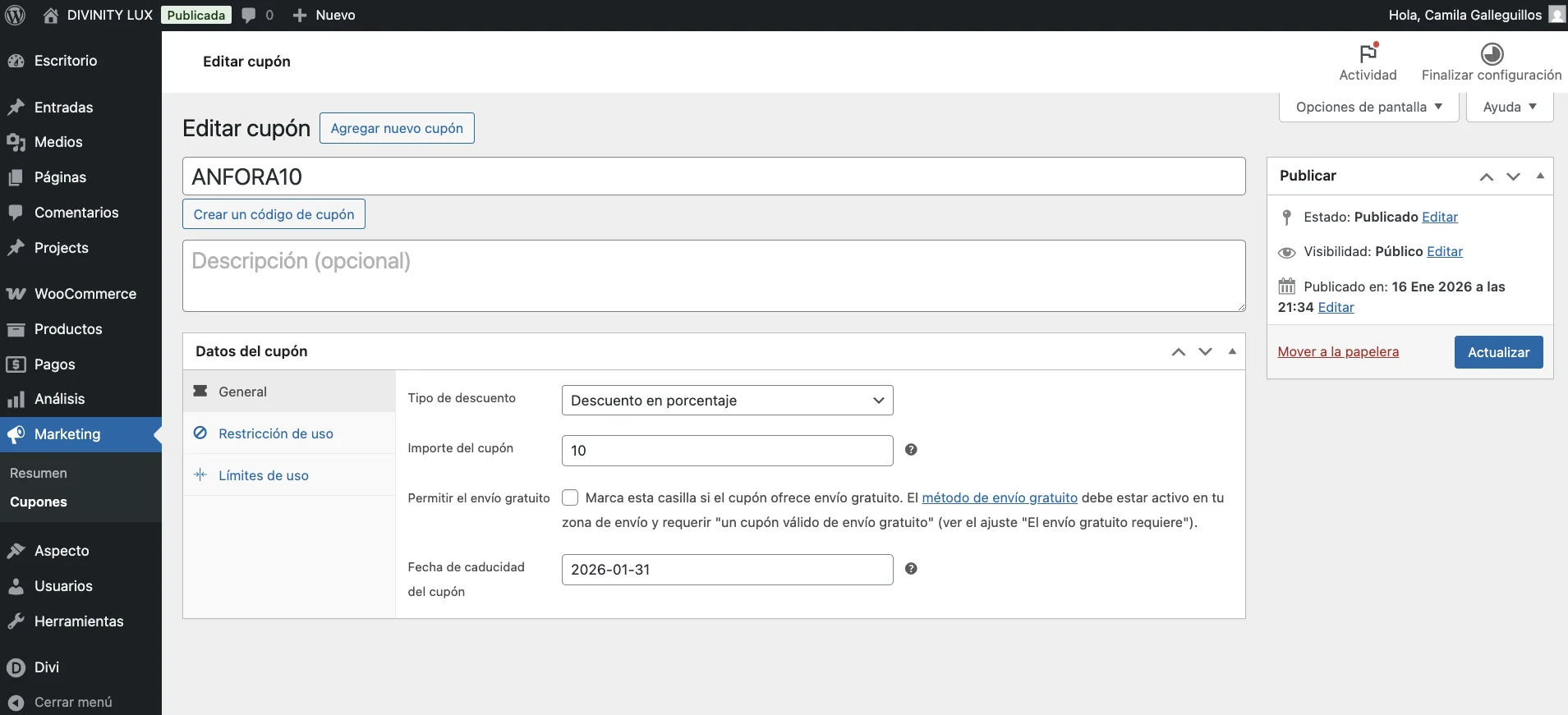Click the user avatar in the admin bar
1568x715 pixels.
(1557, 15)
